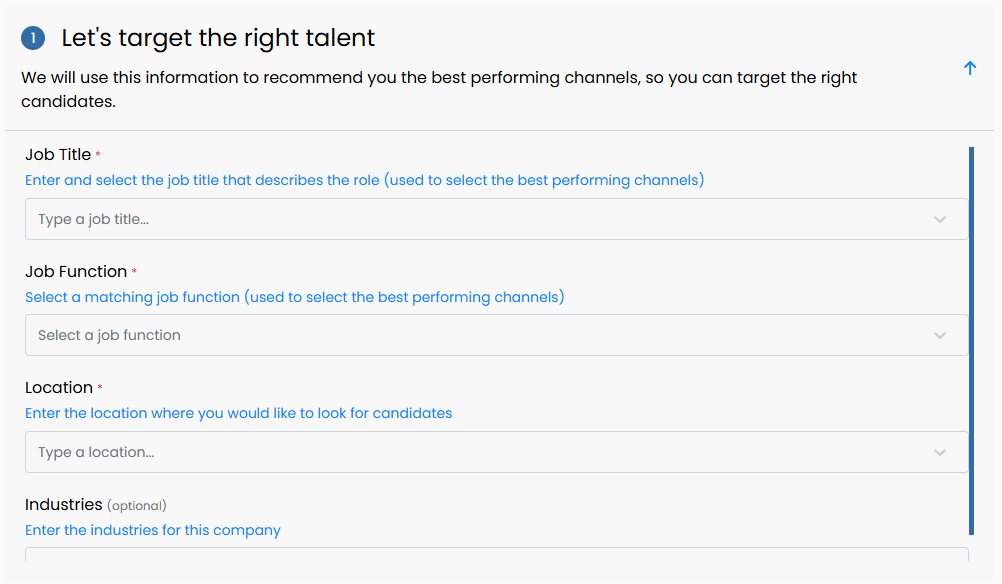Click 'Enter the location where you would like' hint
Image resolution: width=1002 pixels, height=584 pixels.
(238, 413)
